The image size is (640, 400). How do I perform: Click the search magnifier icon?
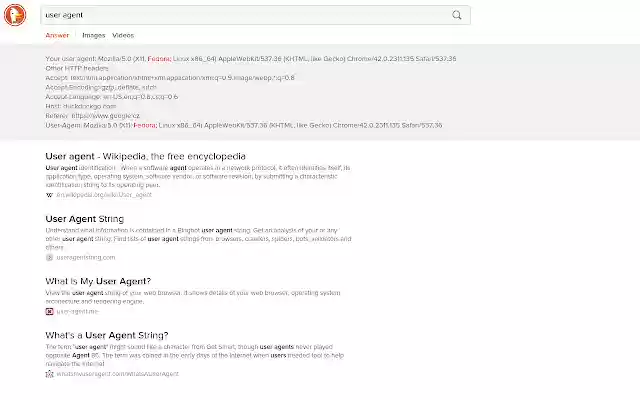click(457, 15)
